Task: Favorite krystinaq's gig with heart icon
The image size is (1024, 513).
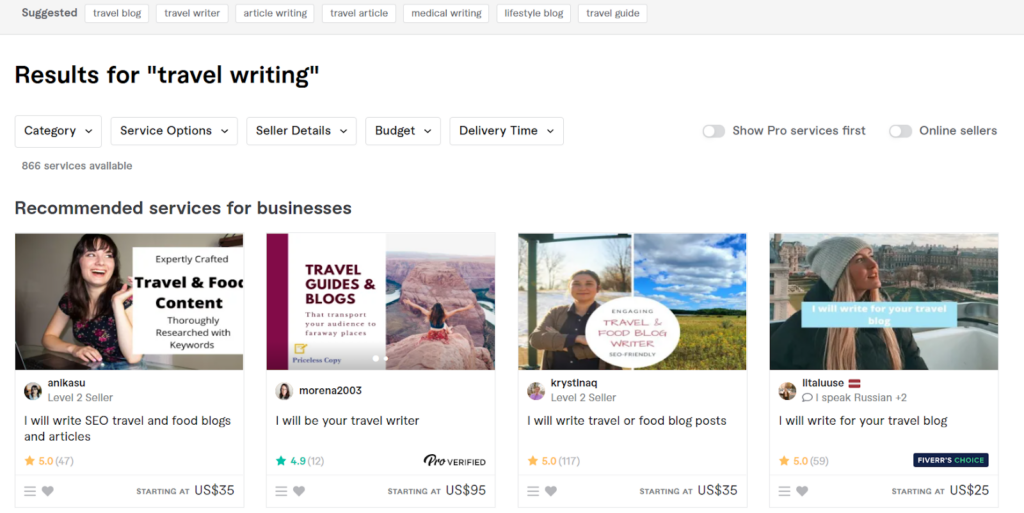Action: [551, 491]
